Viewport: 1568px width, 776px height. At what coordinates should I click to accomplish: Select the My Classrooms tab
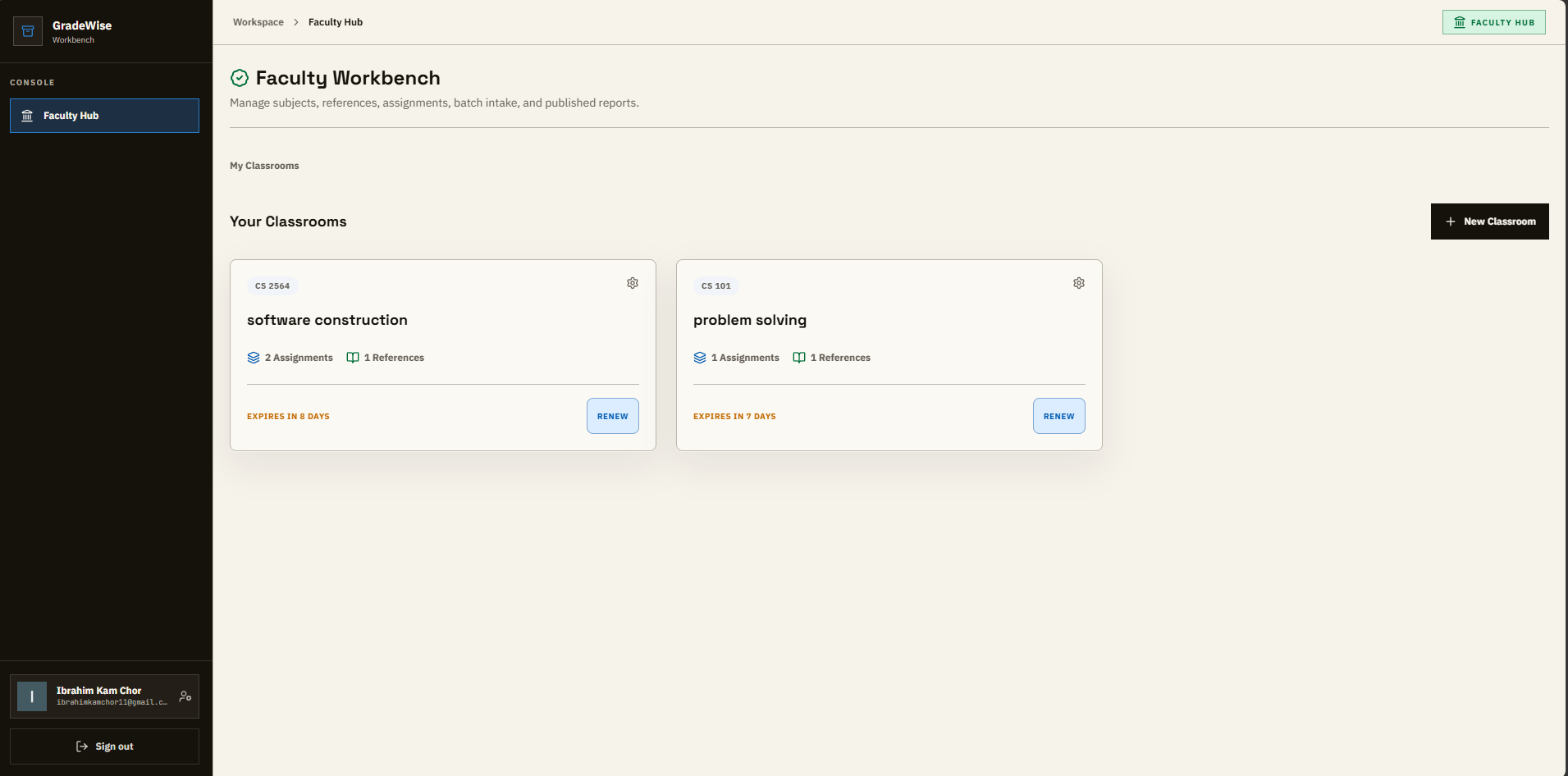[x=264, y=166]
